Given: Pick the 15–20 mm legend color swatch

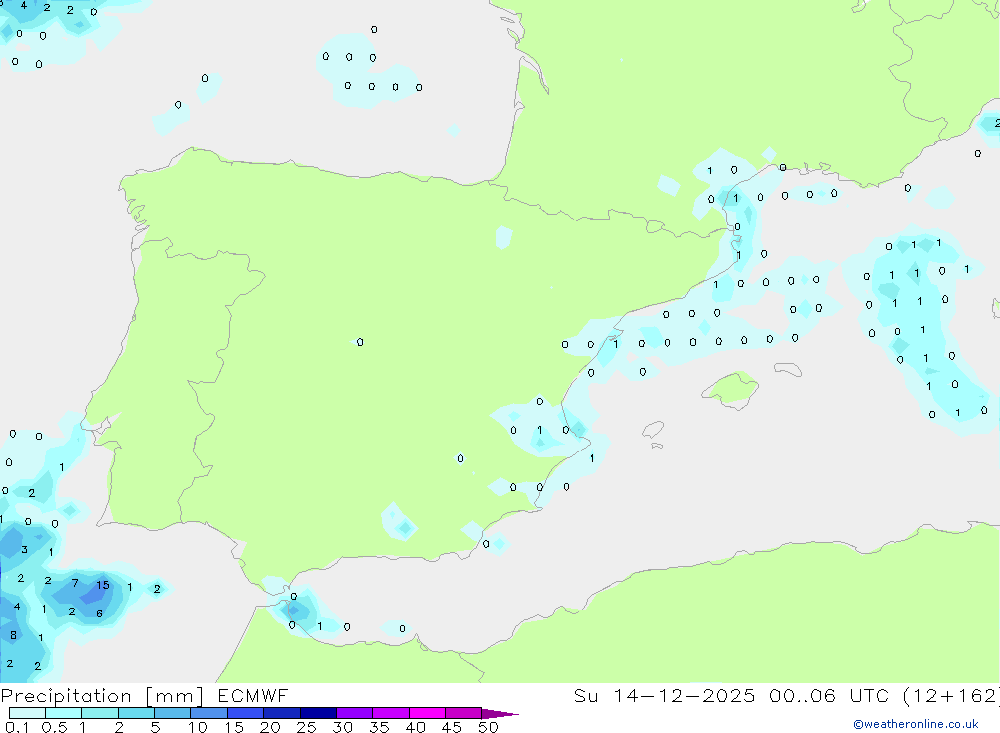Looking at the screenshot, I should pyautogui.click(x=245, y=713).
